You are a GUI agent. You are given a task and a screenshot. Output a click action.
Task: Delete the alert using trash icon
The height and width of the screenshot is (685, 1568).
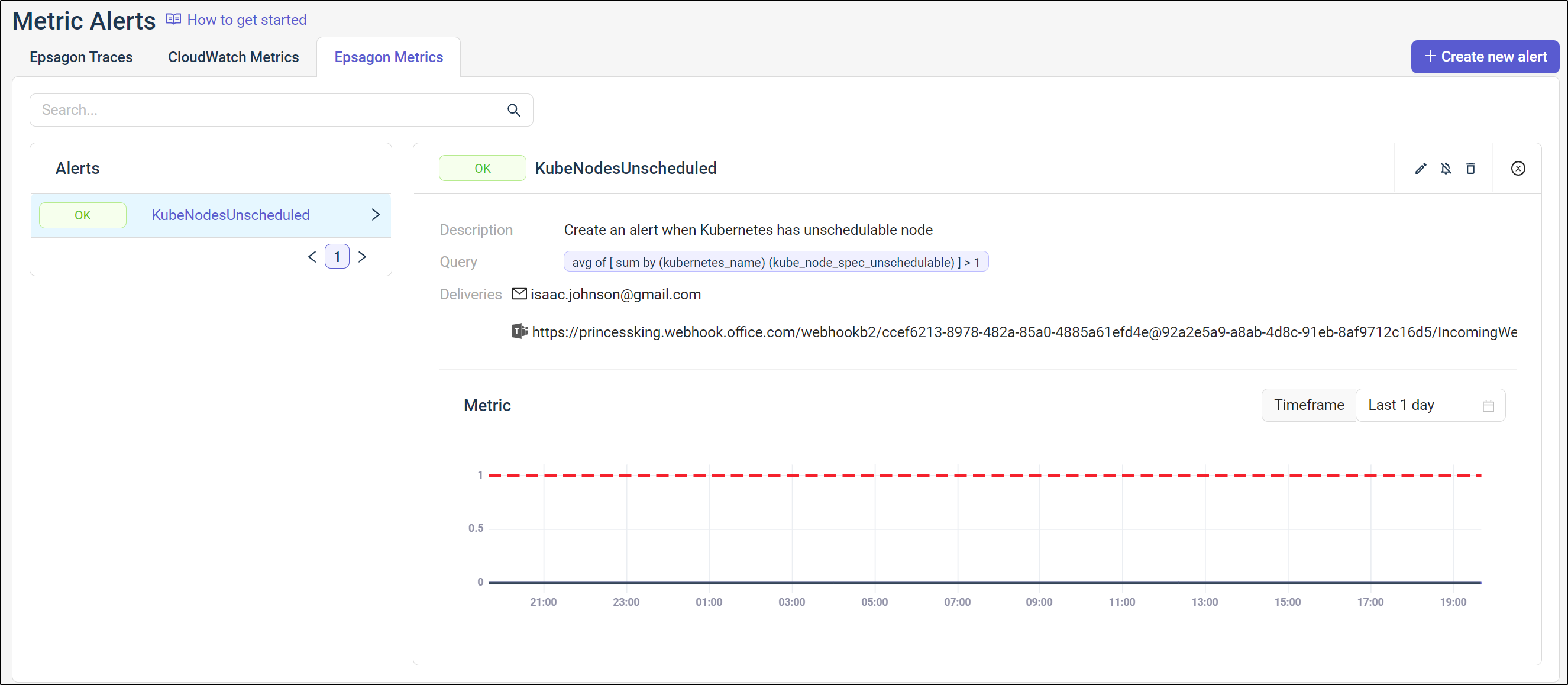[1470, 169]
